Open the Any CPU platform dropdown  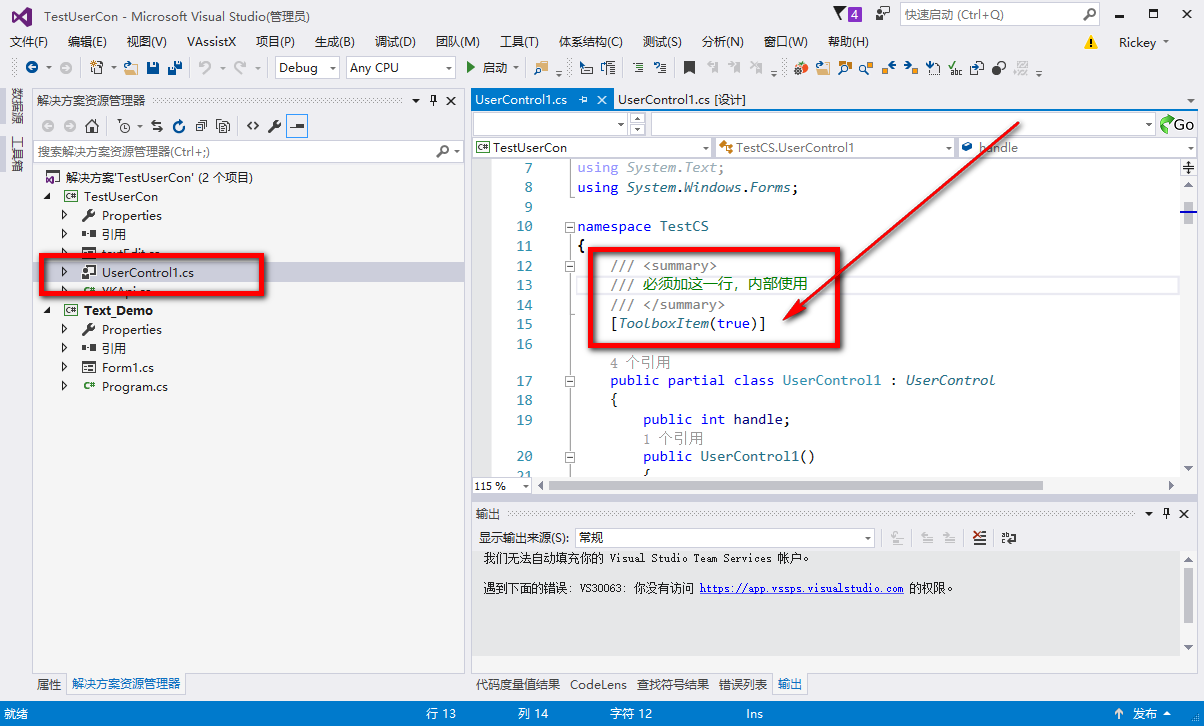coord(401,68)
